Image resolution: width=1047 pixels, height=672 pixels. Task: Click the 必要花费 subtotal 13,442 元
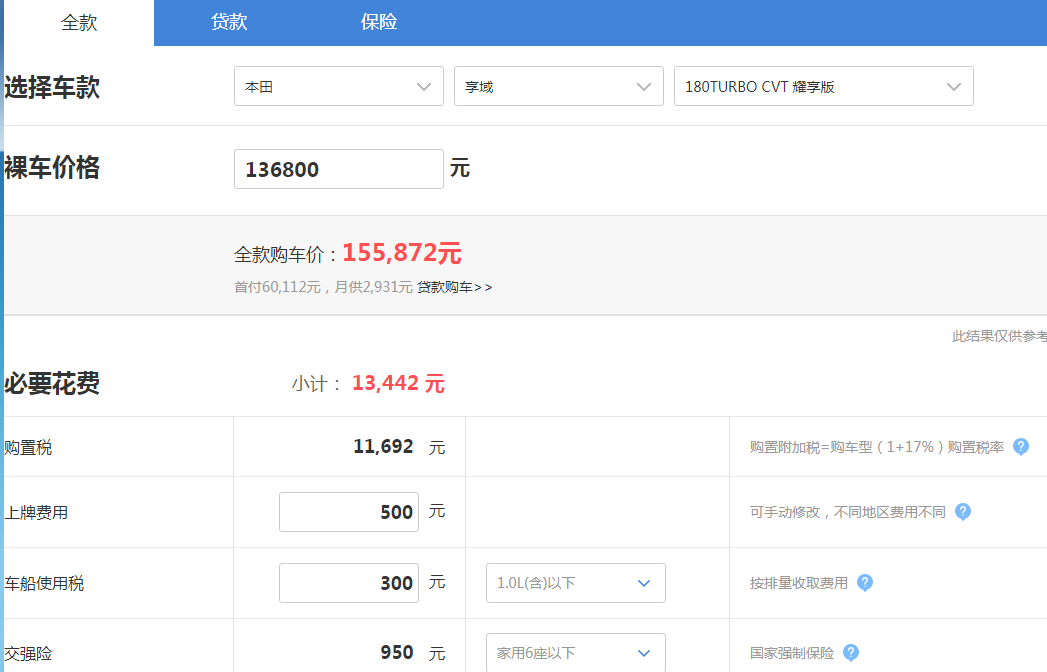point(398,383)
